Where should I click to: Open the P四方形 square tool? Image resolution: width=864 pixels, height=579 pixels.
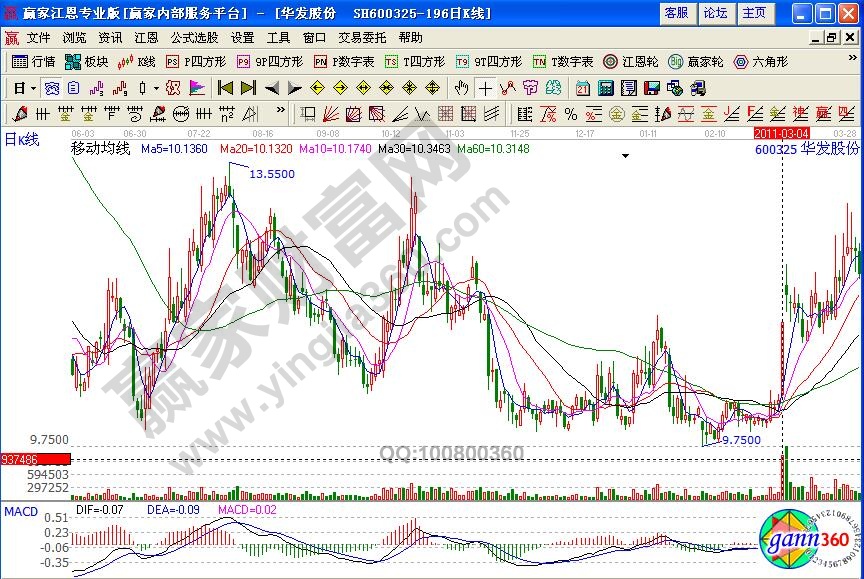coord(196,62)
